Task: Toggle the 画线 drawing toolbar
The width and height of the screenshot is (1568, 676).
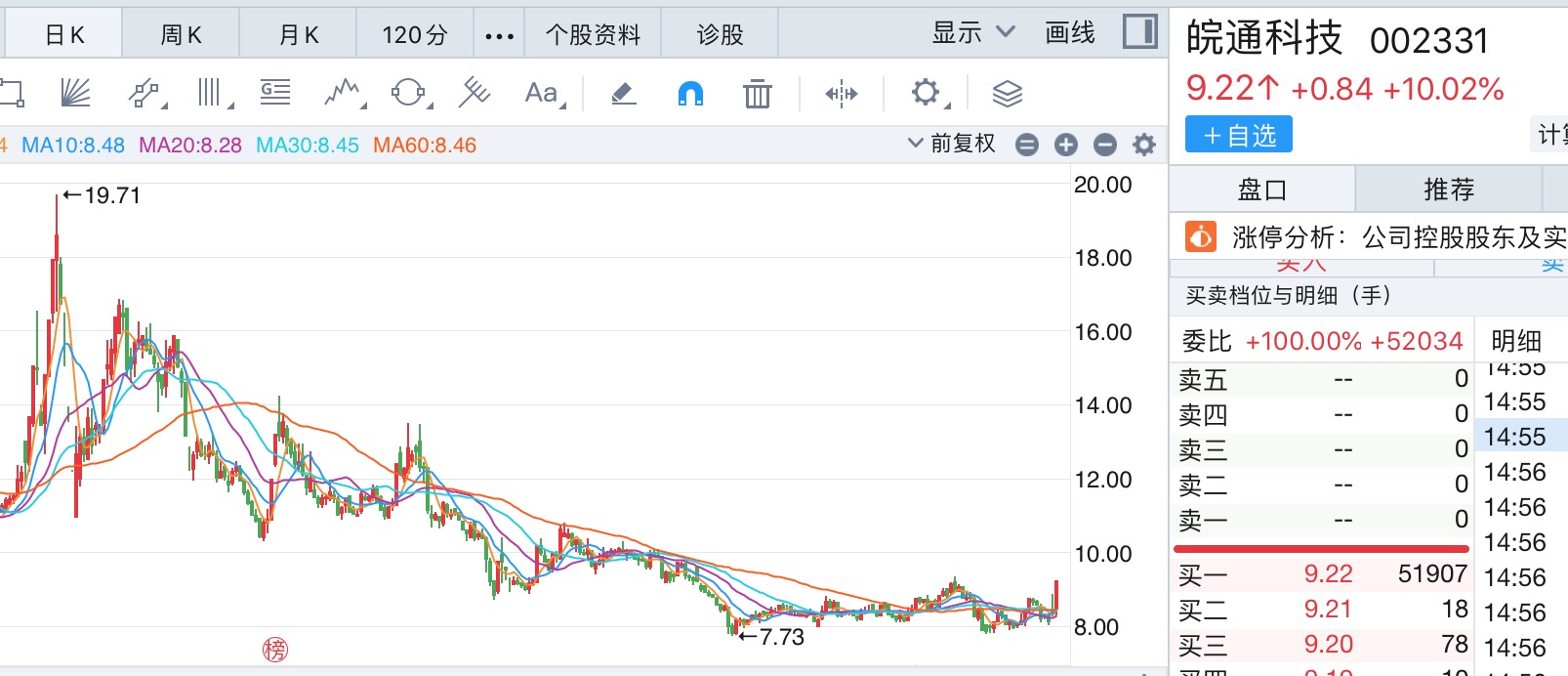Action: tap(1070, 33)
